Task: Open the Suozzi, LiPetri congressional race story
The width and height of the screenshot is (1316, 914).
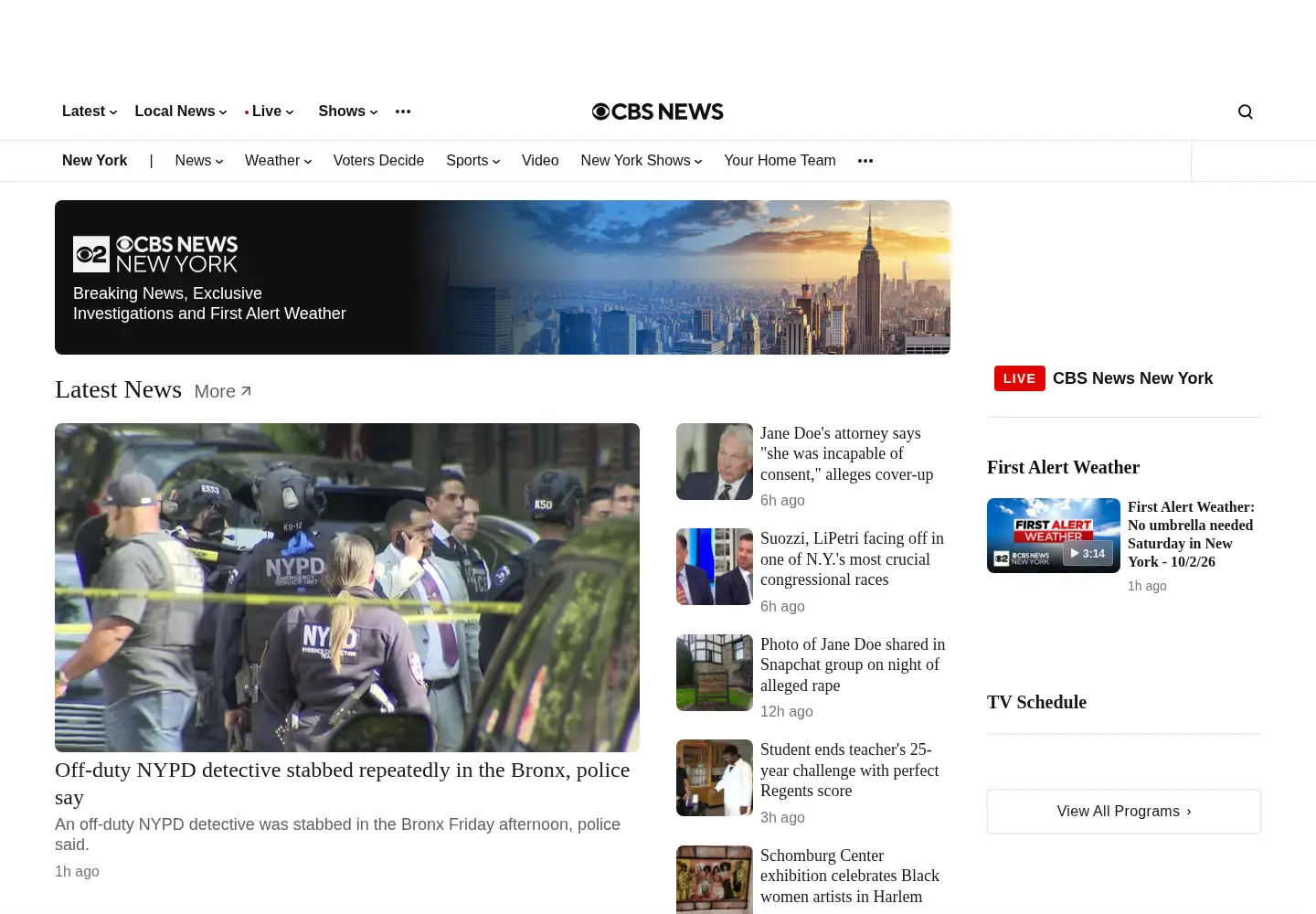Action: click(x=852, y=559)
